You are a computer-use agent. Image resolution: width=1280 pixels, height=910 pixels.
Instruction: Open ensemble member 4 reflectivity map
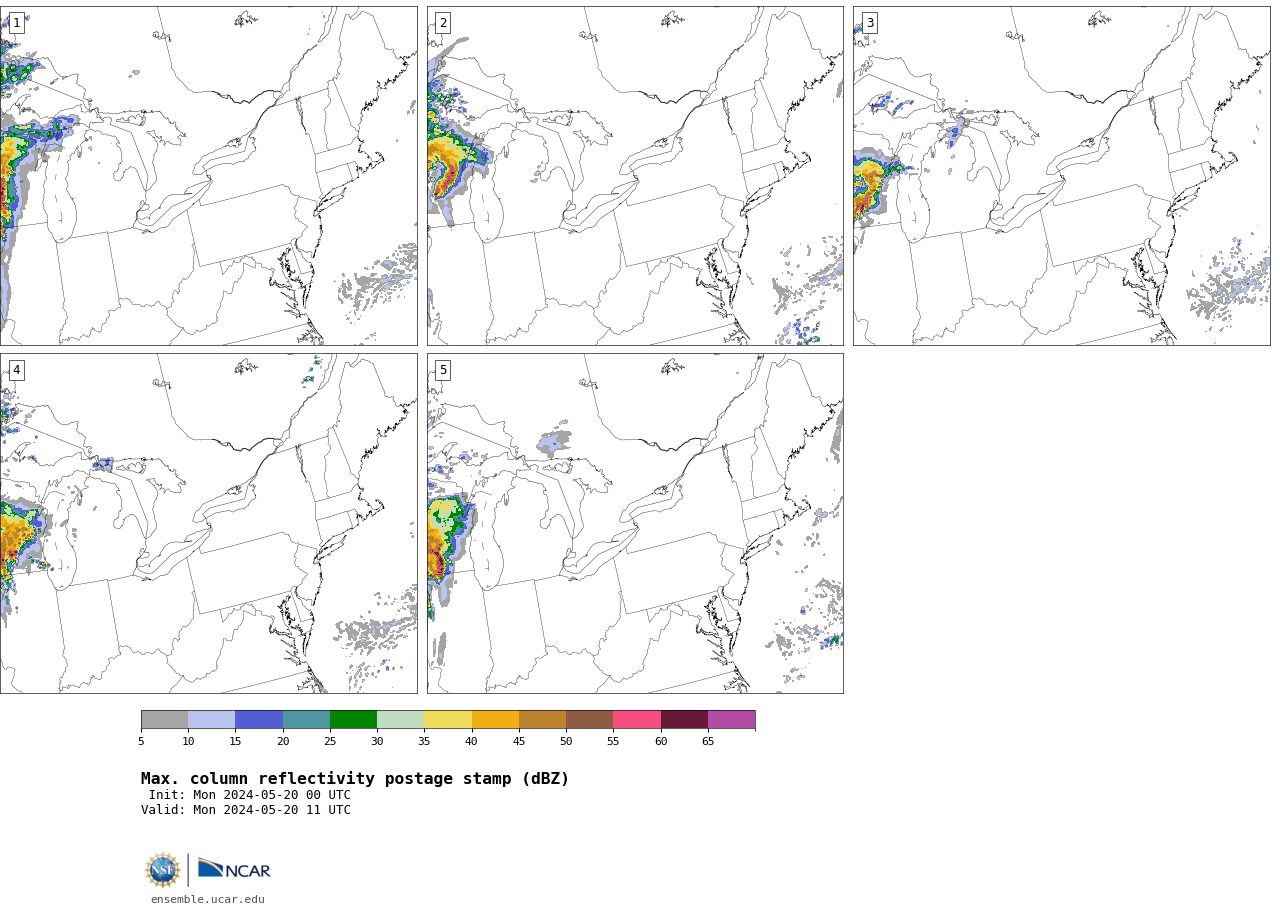click(x=208, y=523)
